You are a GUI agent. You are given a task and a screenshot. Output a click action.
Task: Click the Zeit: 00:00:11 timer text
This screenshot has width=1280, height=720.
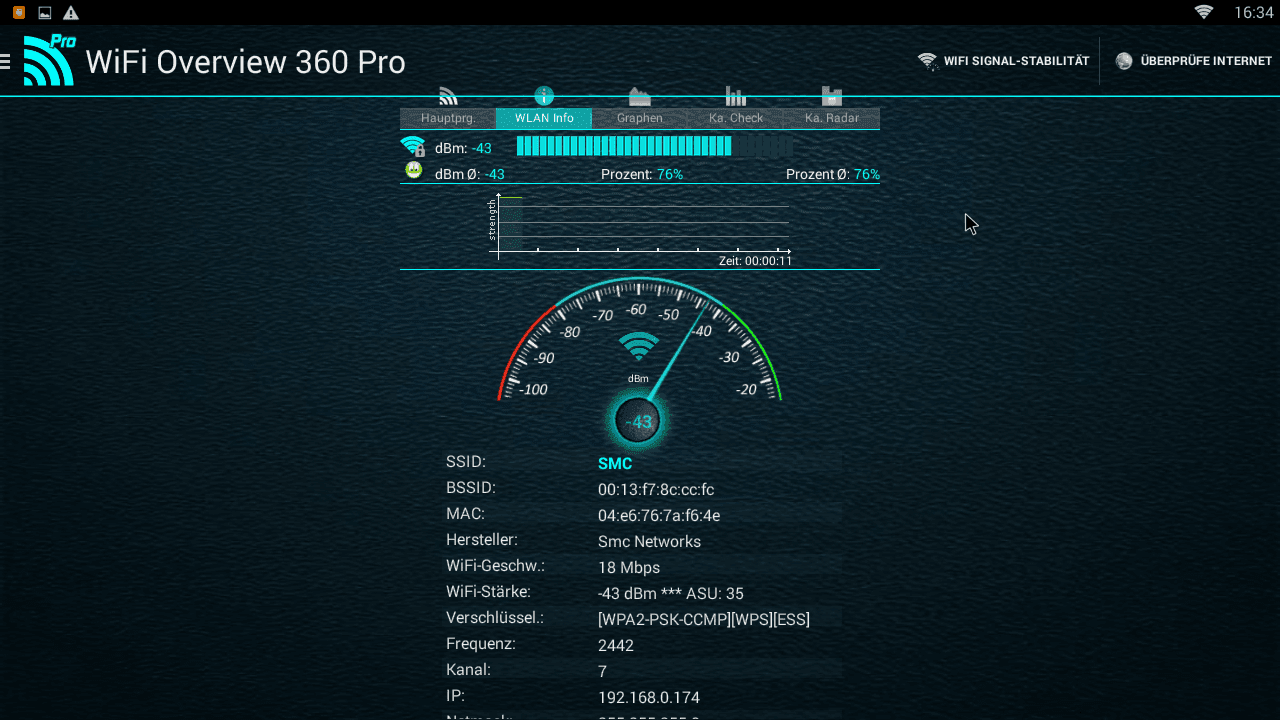point(755,261)
